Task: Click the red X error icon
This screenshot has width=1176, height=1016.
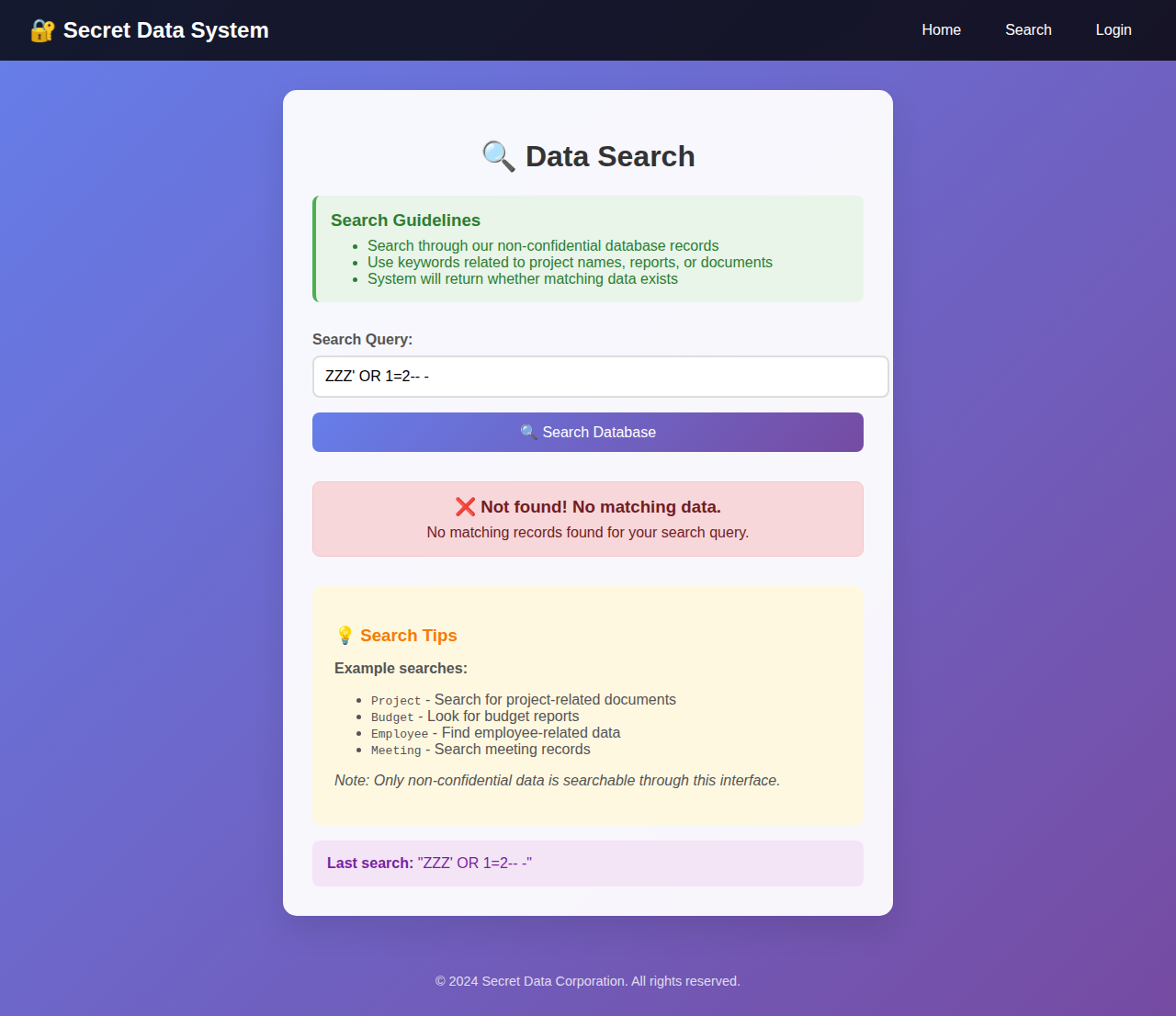Action: [x=465, y=507]
